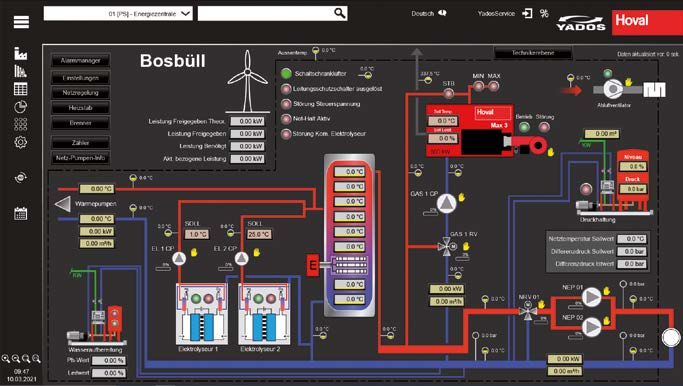Screen dimensions: 683x386
Task: Open the hamburger menu icon
Action: [x=21, y=21]
